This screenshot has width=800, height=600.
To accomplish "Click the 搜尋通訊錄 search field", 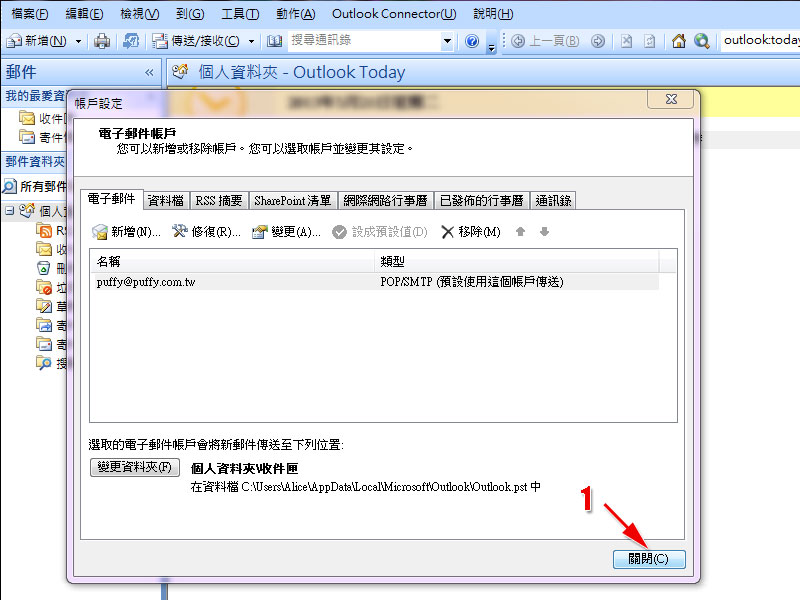I will pos(365,40).
